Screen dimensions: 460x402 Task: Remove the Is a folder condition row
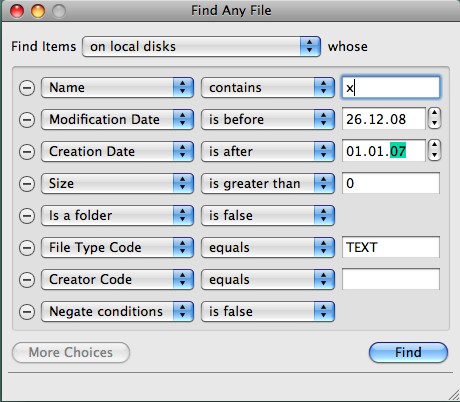tap(27, 216)
